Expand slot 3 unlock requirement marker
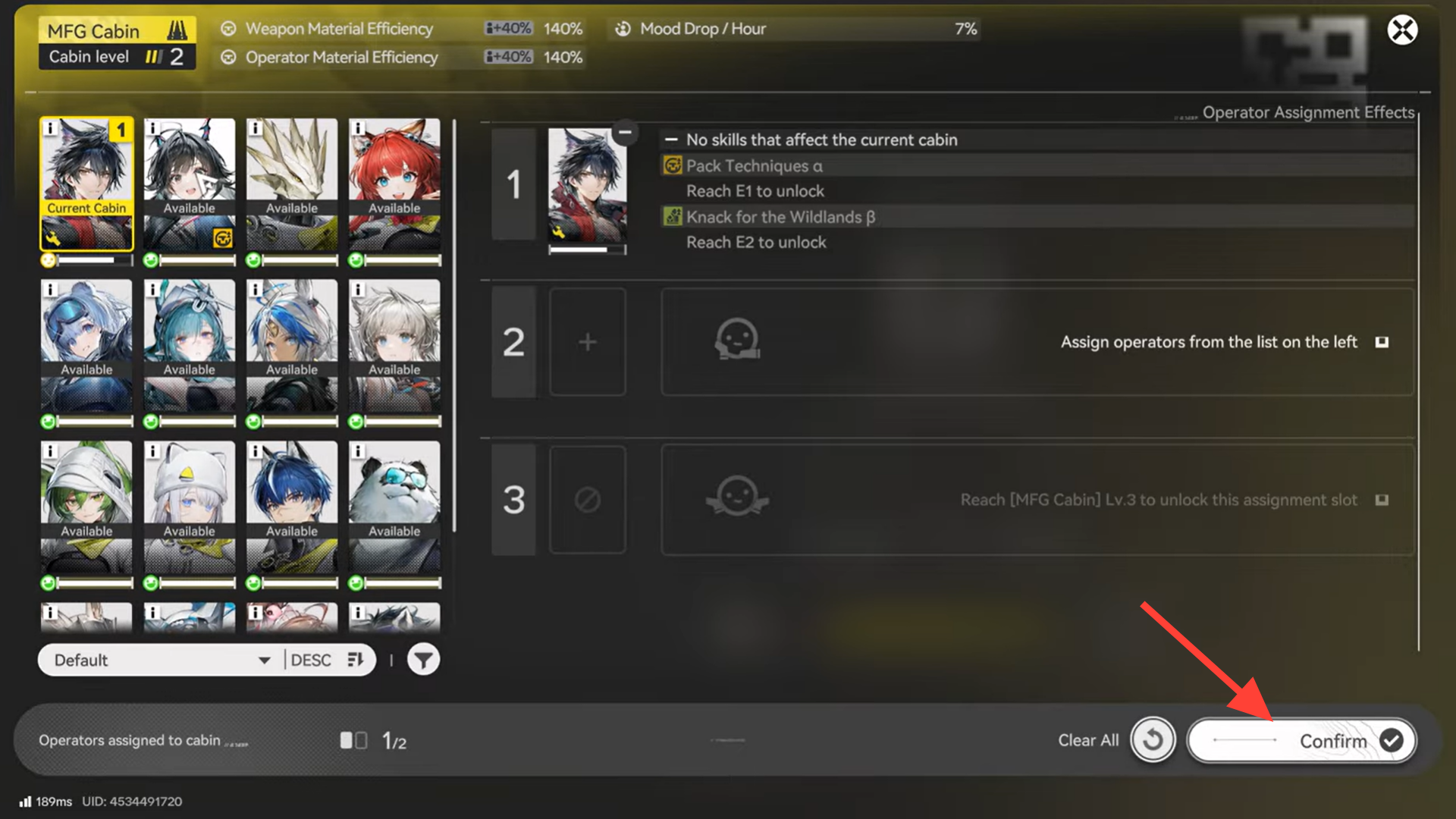The width and height of the screenshot is (1456, 819). pyautogui.click(x=1382, y=500)
